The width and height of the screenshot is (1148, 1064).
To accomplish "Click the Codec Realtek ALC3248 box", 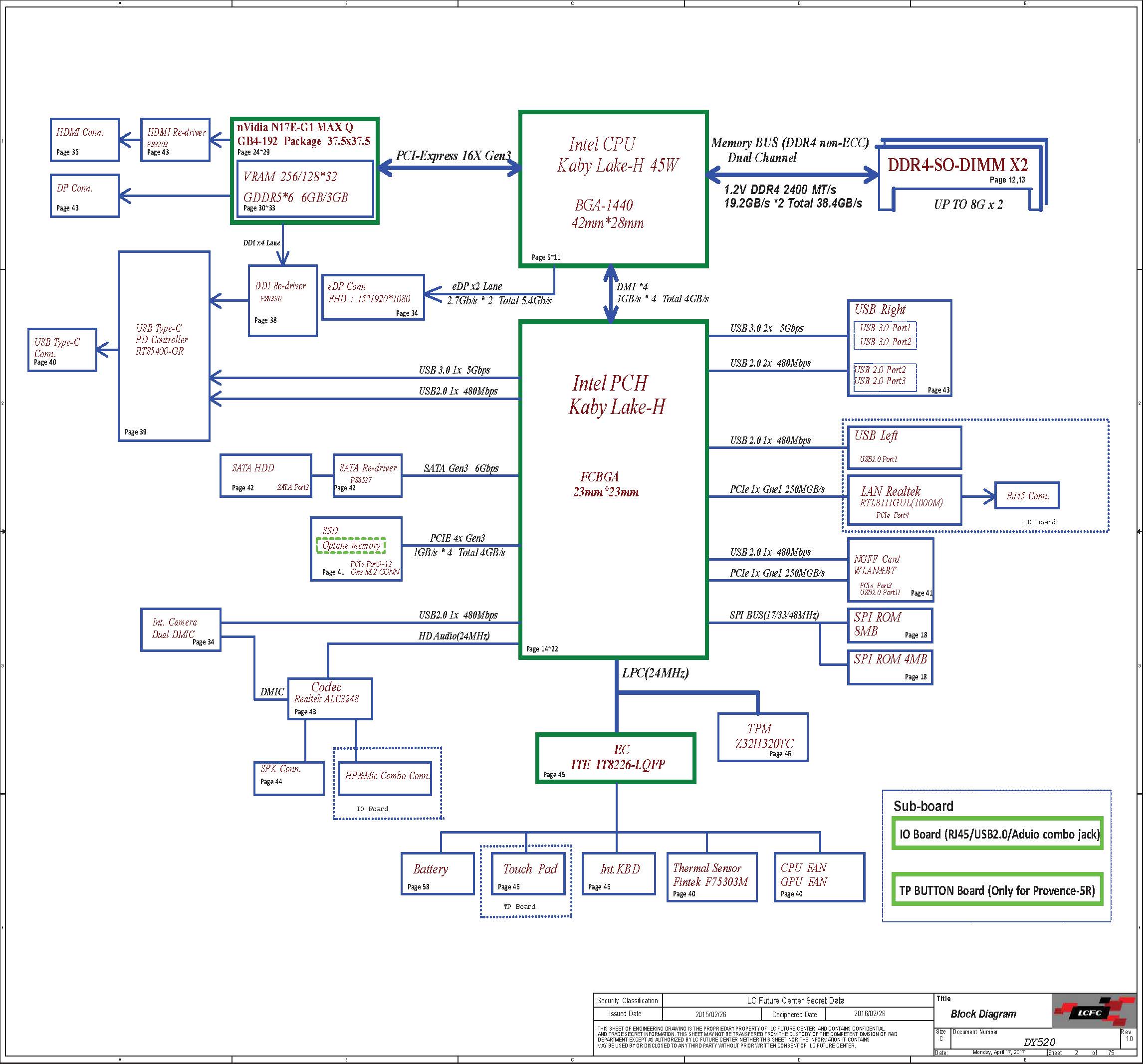I will pos(330,698).
